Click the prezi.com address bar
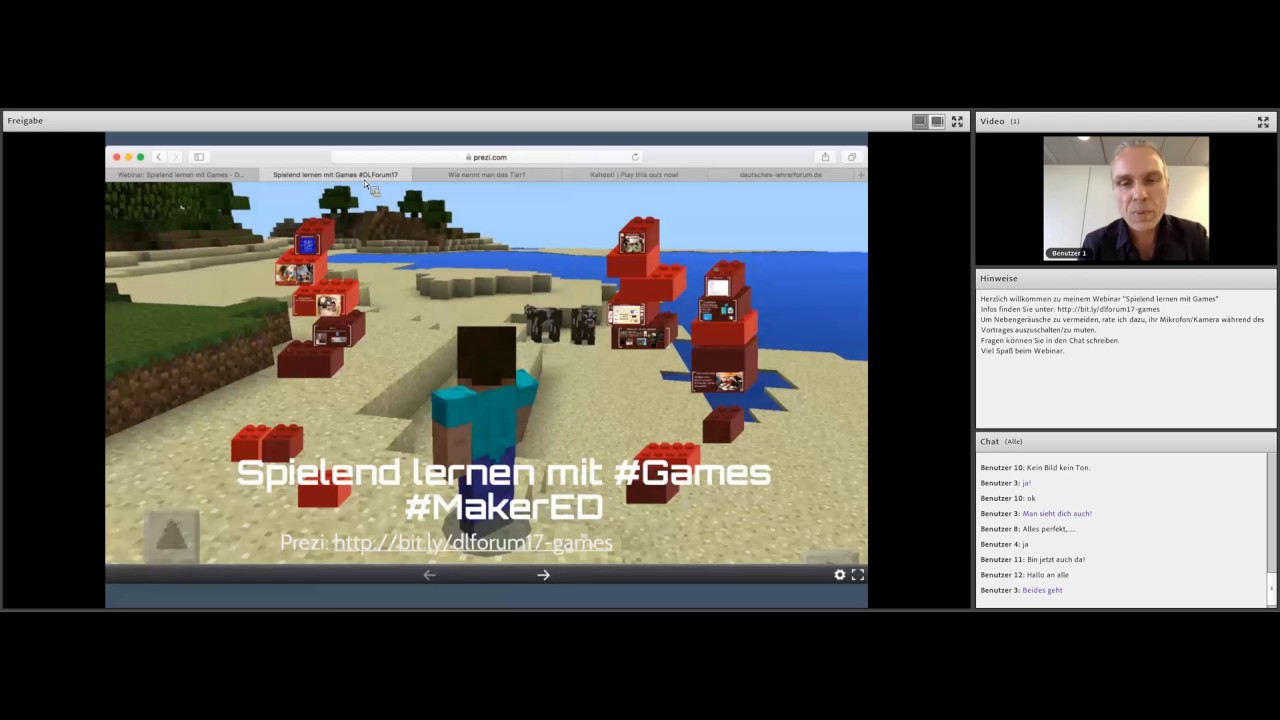 tap(487, 157)
